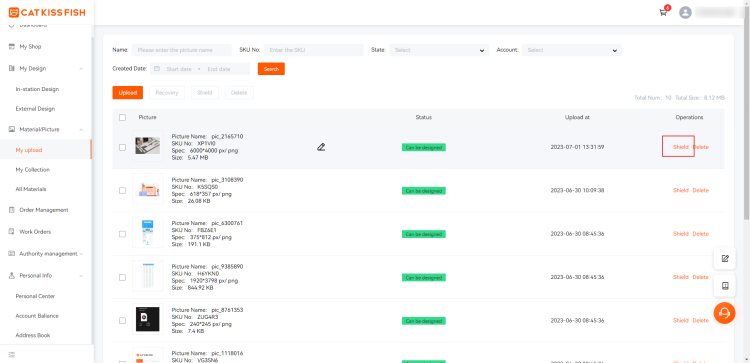Click the orange Upload button
This screenshot has height=363, width=750.
pyautogui.click(x=128, y=93)
